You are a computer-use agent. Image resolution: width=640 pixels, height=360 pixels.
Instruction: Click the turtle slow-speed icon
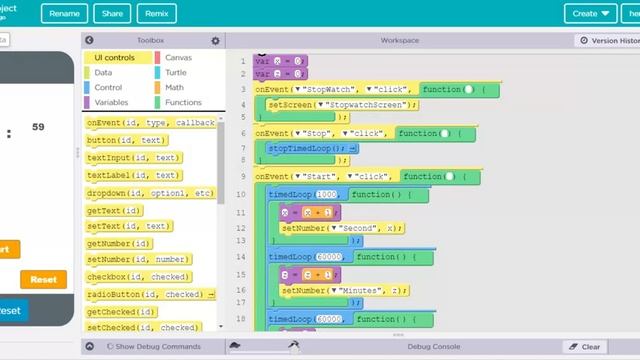click(x=235, y=346)
